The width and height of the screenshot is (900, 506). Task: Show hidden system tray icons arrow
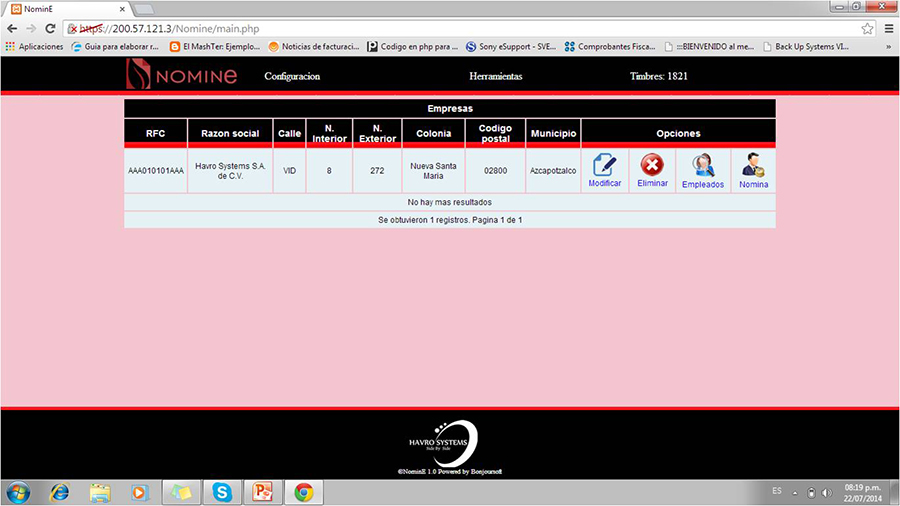(x=794, y=492)
